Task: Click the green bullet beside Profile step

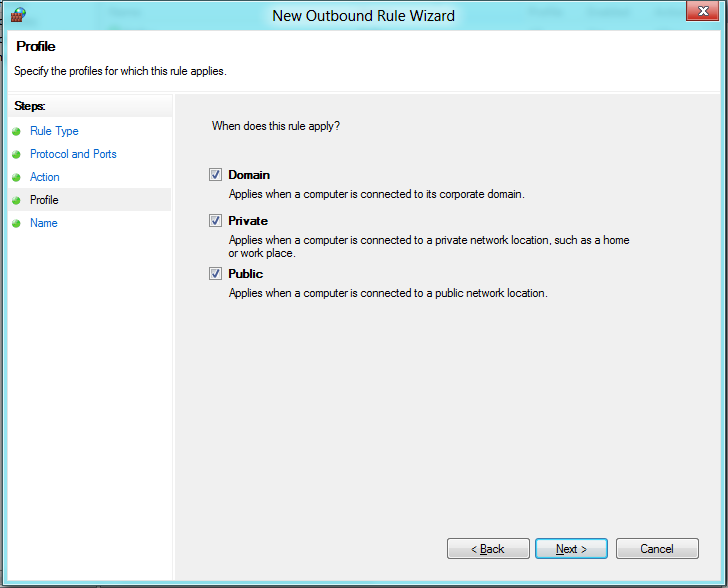Action: tap(16, 201)
